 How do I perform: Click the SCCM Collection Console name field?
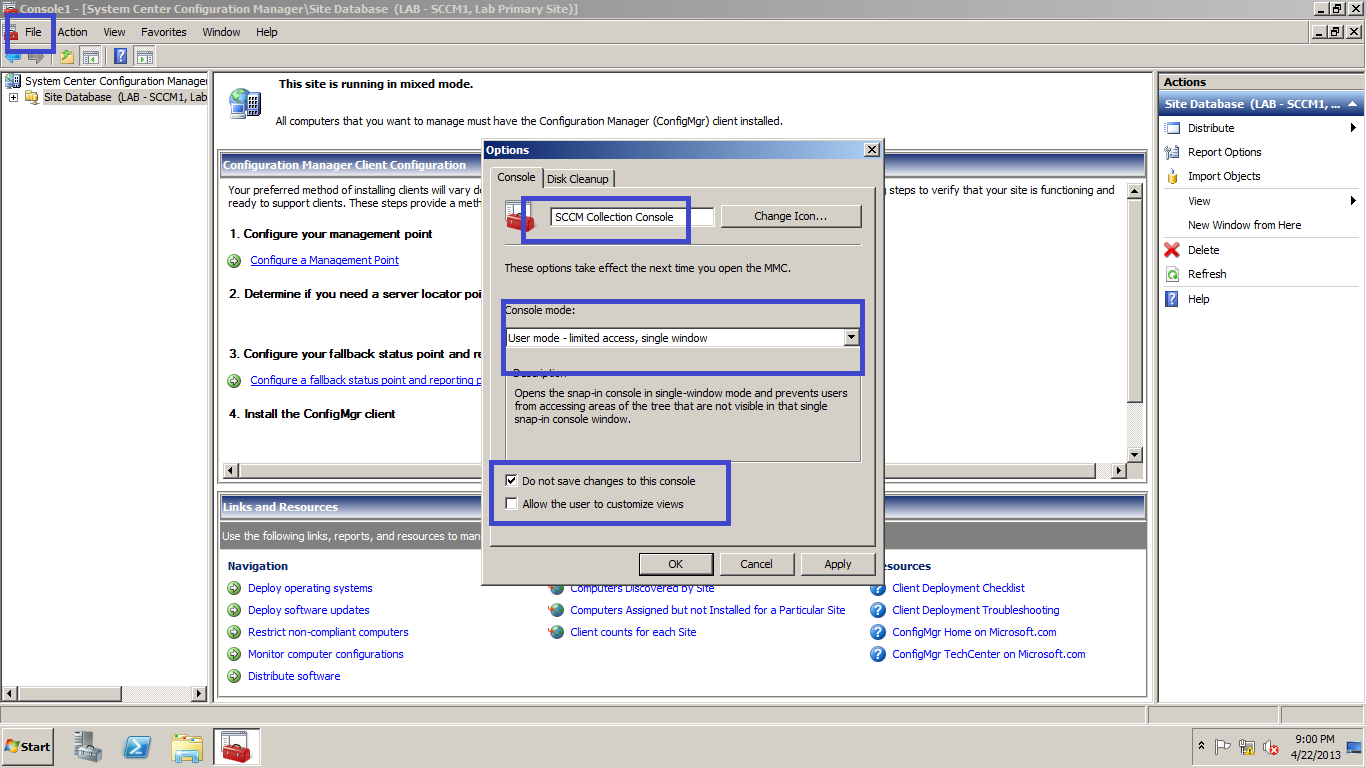632,217
